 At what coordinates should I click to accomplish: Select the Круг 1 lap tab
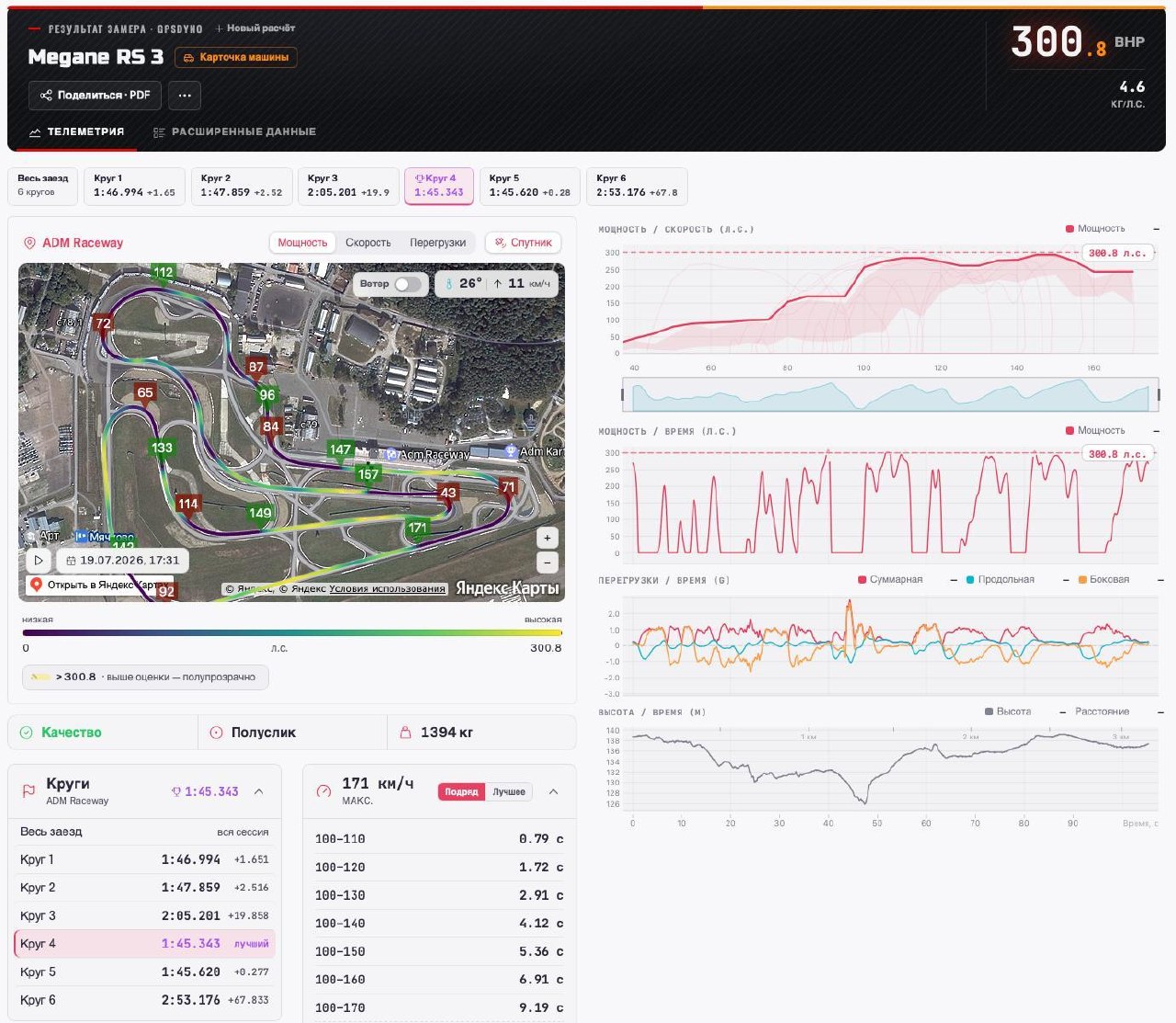tap(134, 186)
